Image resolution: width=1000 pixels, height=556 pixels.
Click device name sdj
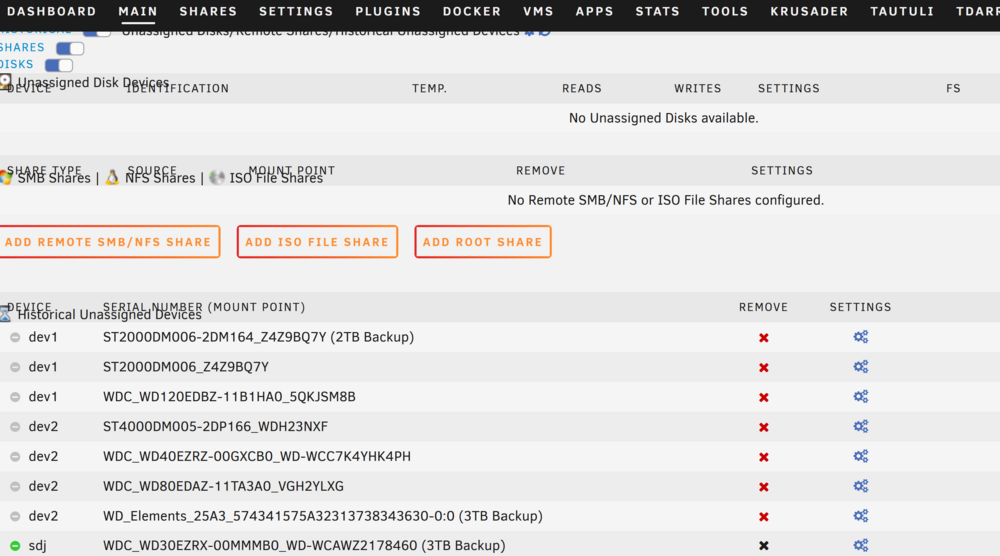click(37, 546)
